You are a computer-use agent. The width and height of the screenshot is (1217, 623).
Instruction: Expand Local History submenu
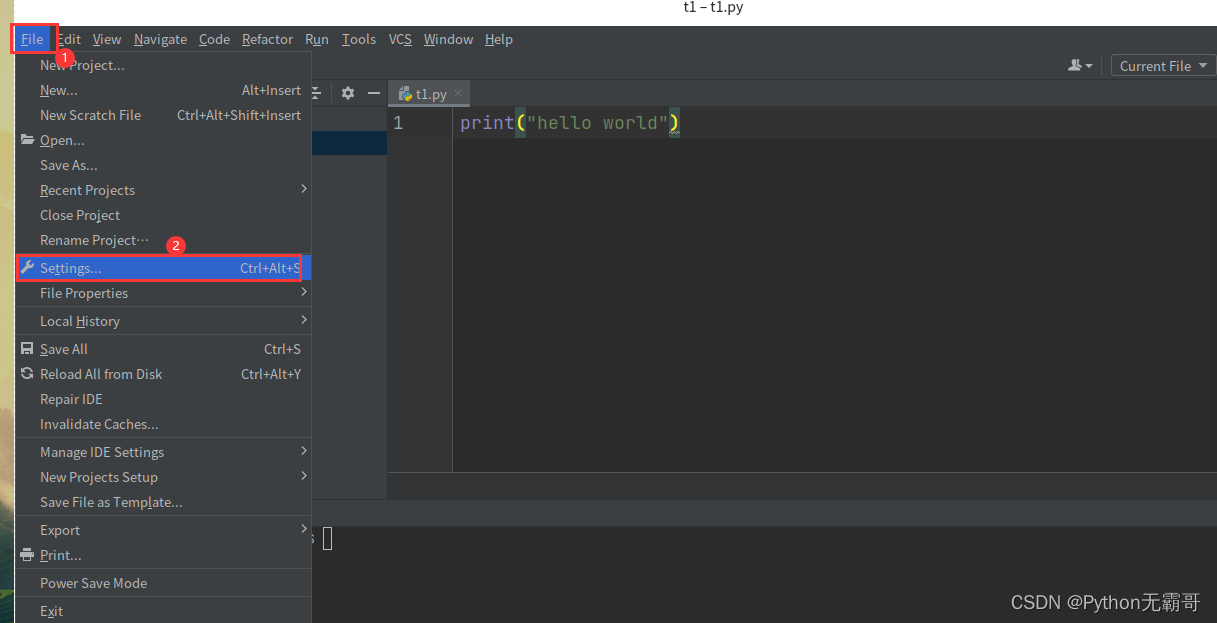click(x=163, y=321)
